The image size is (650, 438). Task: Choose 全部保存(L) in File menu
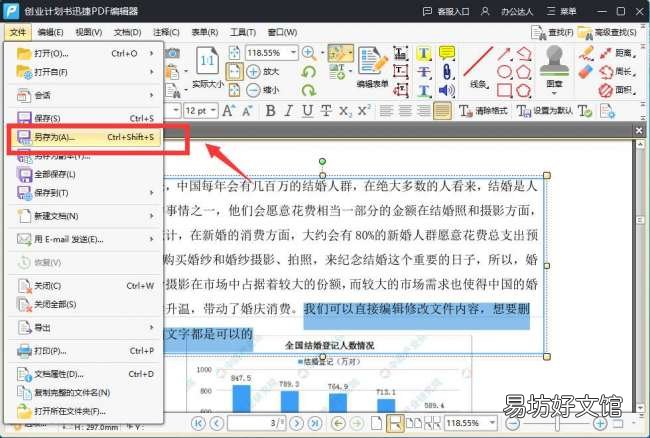84,174
